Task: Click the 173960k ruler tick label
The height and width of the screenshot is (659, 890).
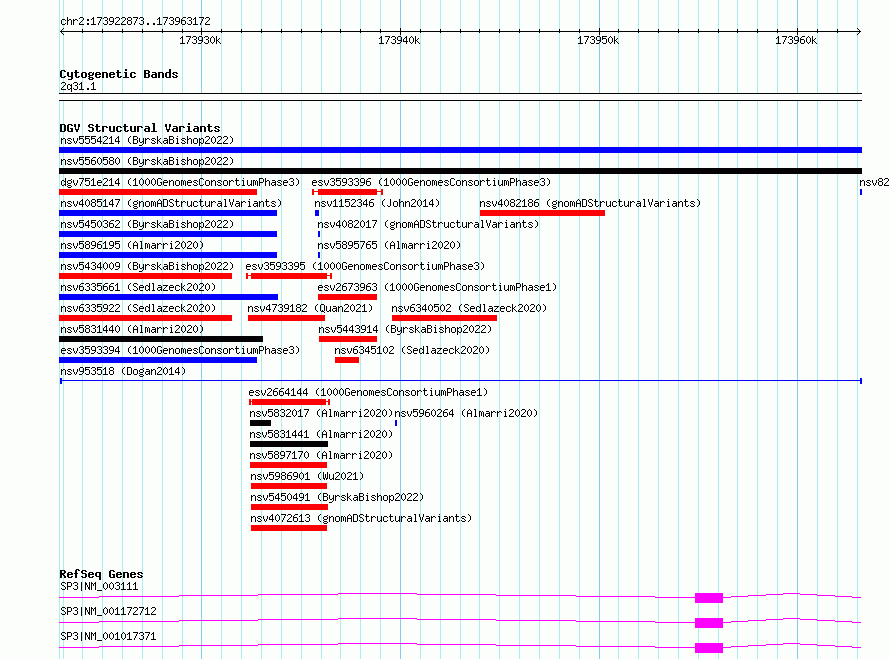Action: pos(796,40)
